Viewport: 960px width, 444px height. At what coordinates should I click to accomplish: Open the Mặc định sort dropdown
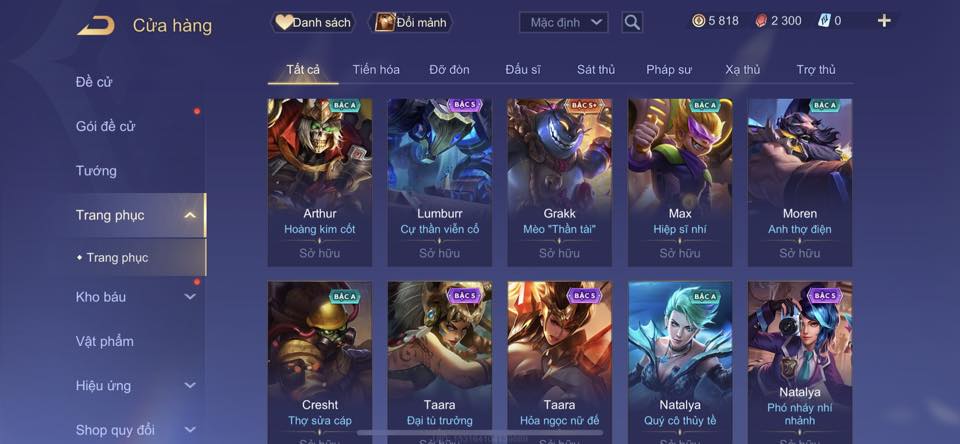(x=563, y=23)
